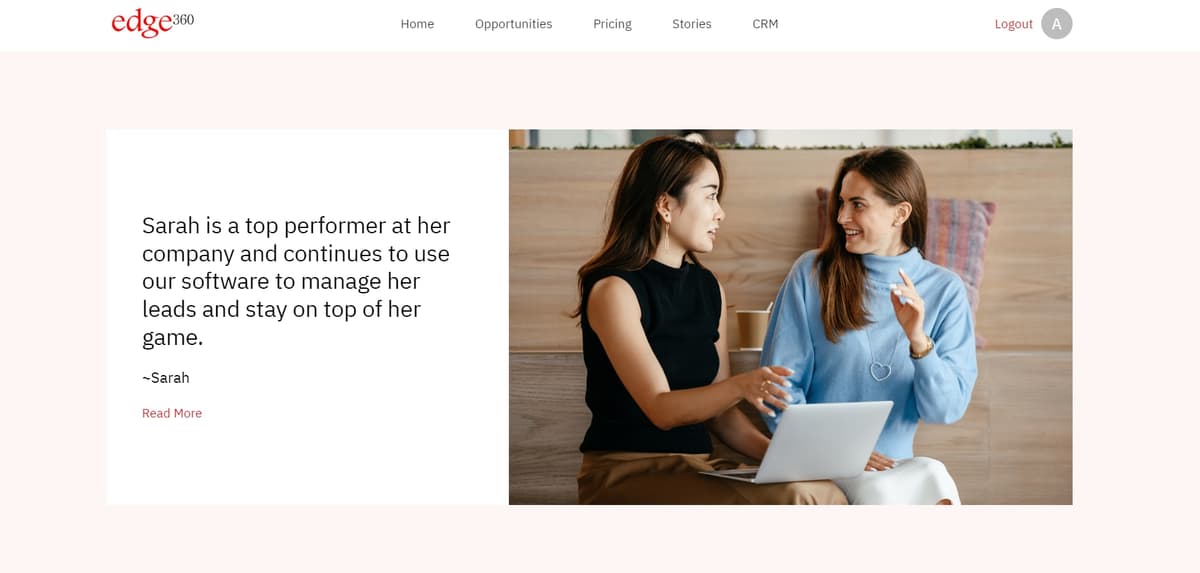
Task: Go to the Home menu item
Action: pos(417,24)
